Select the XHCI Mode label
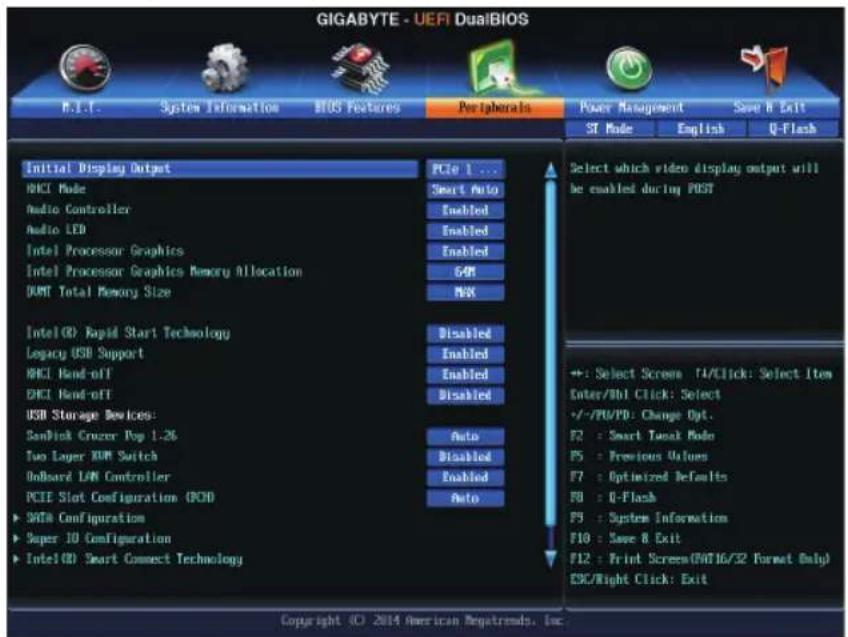This screenshot has width=848, height=637. [x=56, y=189]
